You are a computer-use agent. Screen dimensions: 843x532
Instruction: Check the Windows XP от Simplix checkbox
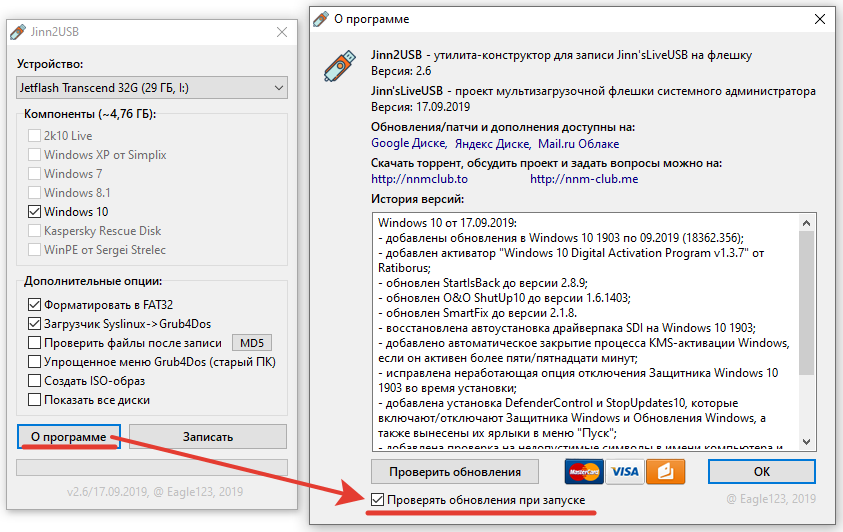[34, 155]
